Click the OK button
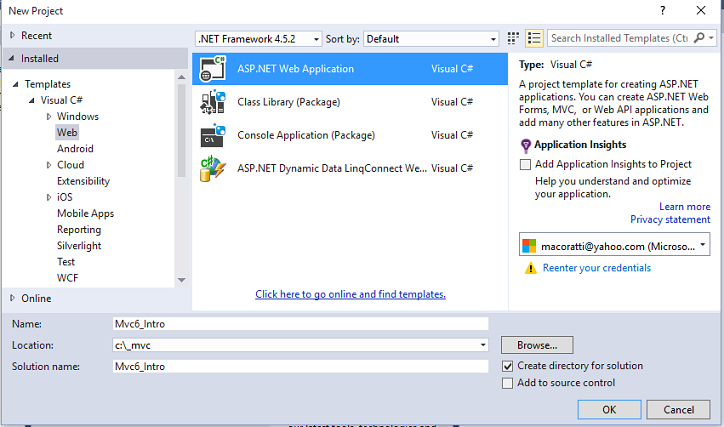The height and width of the screenshot is (427, 724). tap(609, 409)
